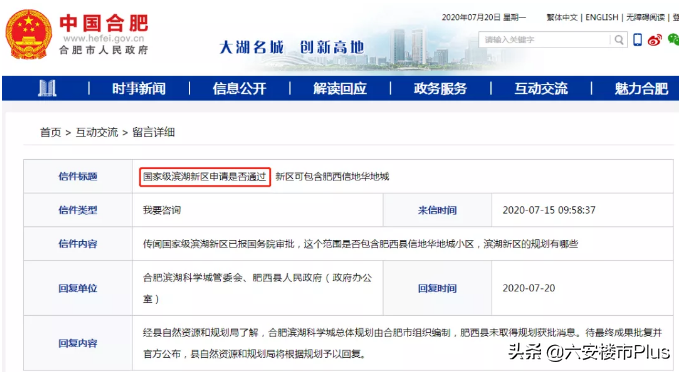
Task: Open 无障碍阅读 accessibility mode
Action: coord(645,17)
